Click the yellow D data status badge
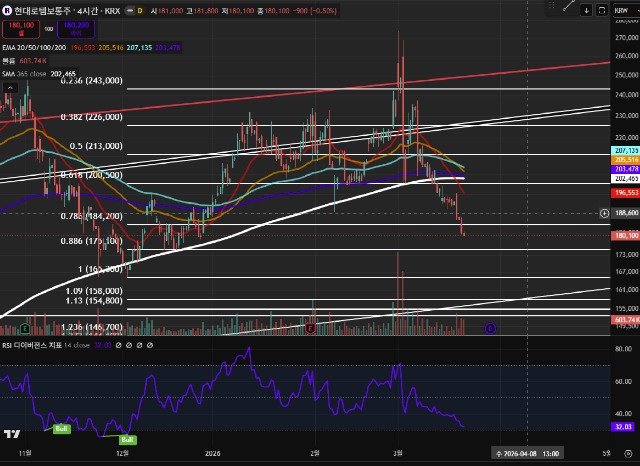The height and width of the screenshot is (466, 640). coord(140,11)
